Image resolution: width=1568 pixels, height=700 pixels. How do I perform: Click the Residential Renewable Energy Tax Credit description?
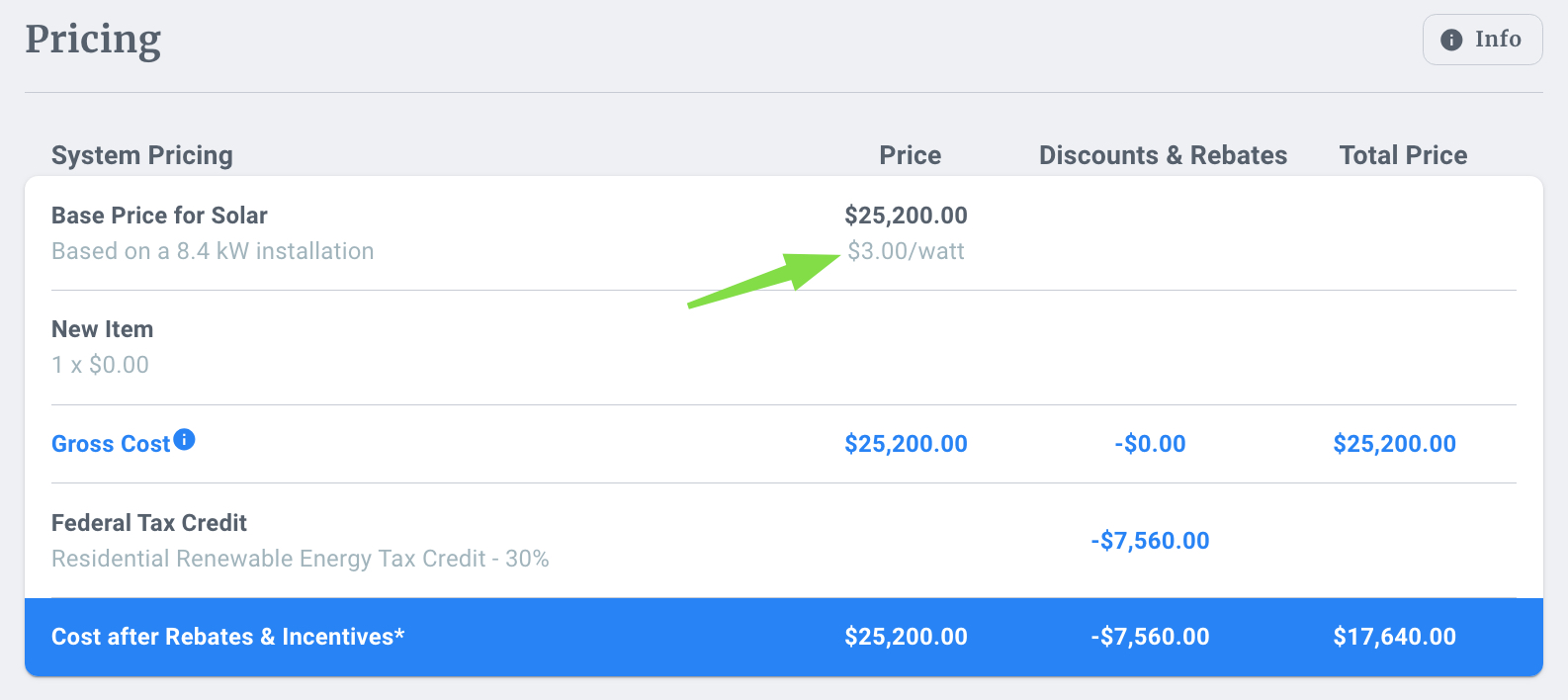300,559
